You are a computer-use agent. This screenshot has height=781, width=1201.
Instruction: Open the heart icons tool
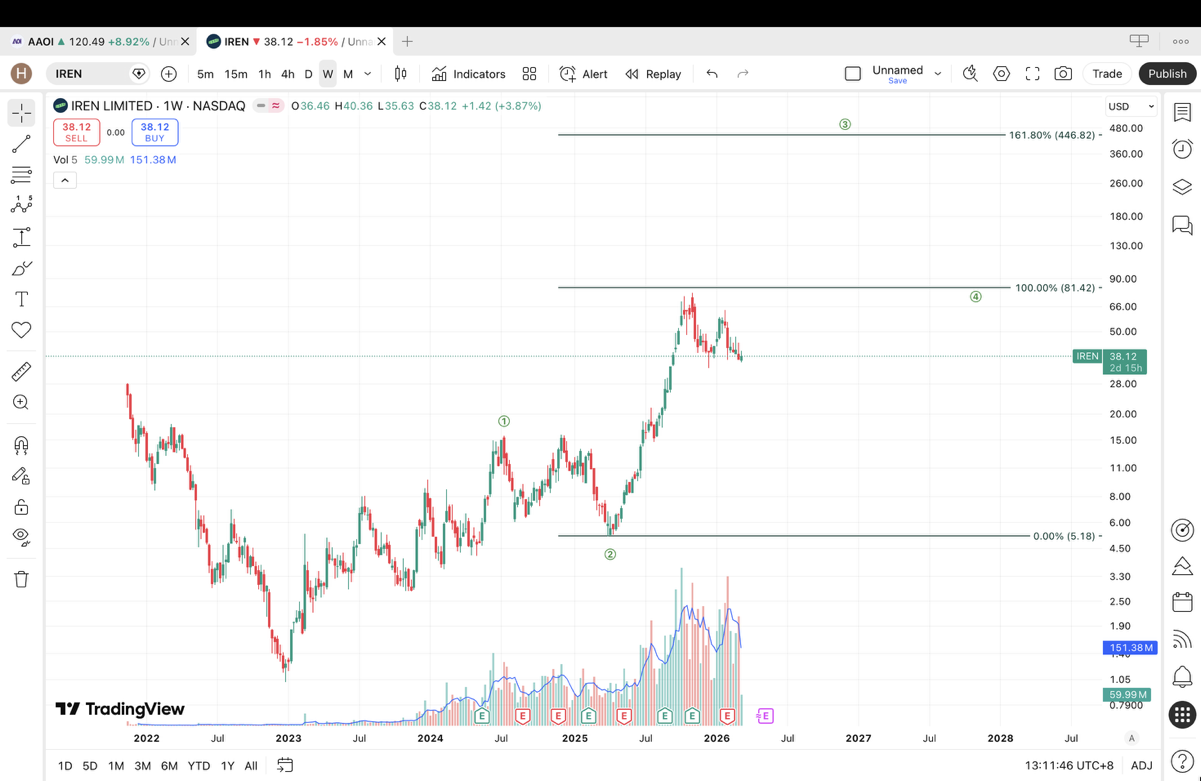pyautogui.click(x=21, y=329)
